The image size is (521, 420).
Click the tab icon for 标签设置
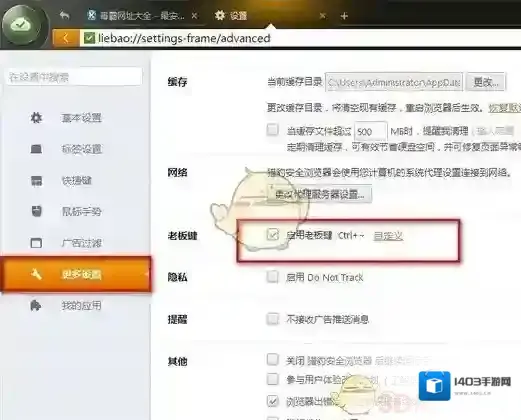tap(36, 149)
